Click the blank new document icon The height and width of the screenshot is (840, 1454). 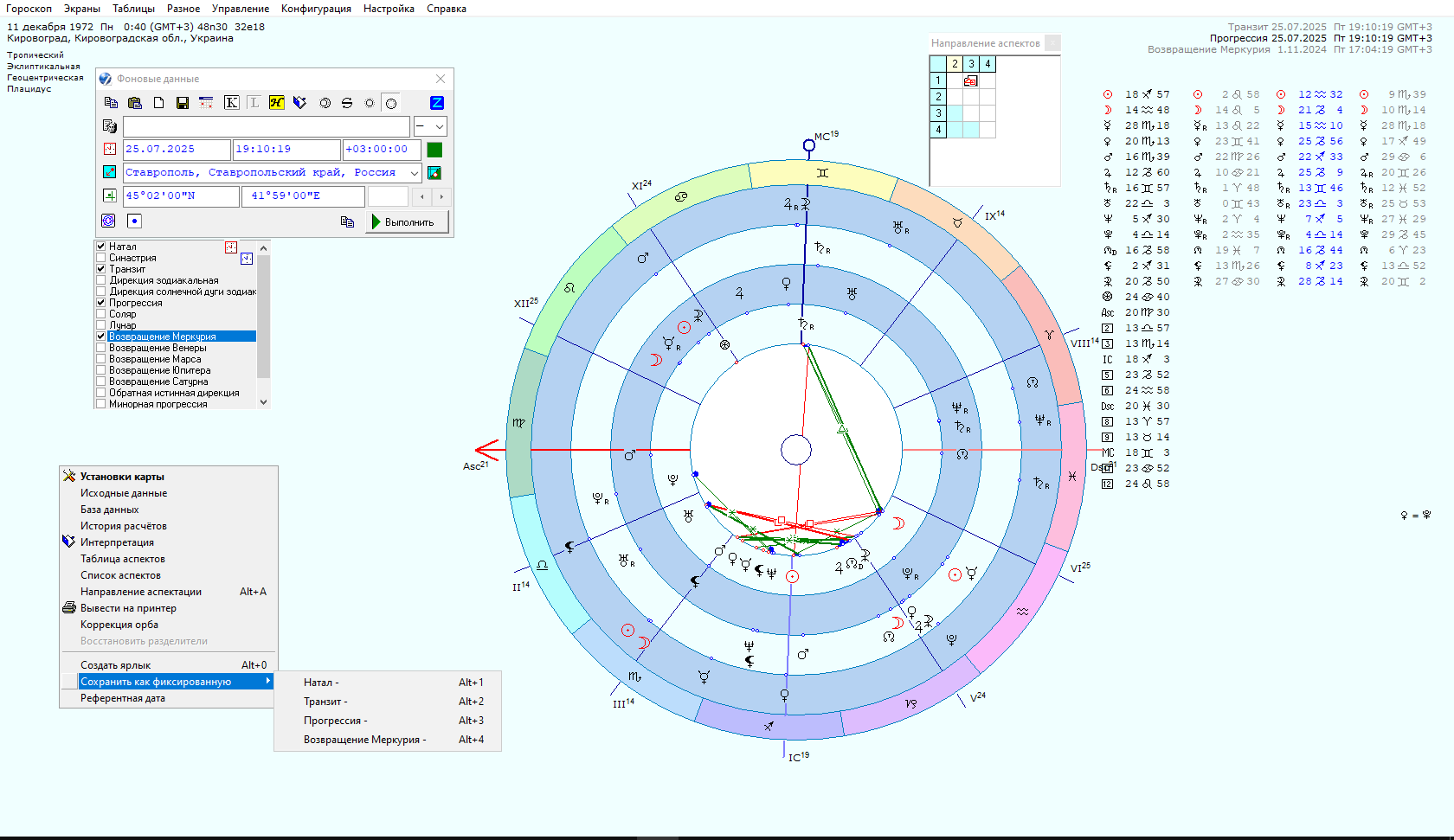pyautogui.click(x=158, y=103)
